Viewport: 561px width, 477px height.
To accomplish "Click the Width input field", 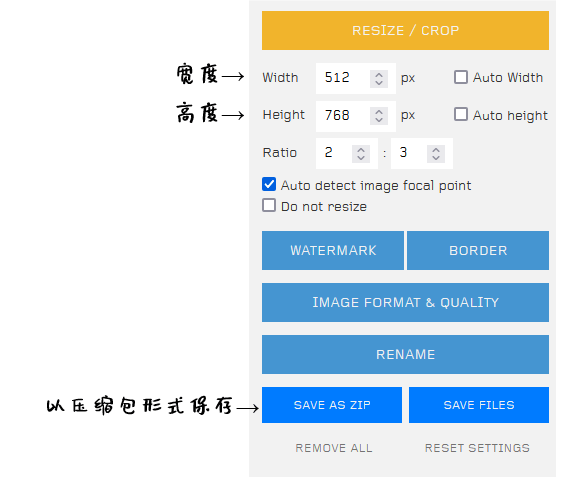I will [x=356, y=78].
